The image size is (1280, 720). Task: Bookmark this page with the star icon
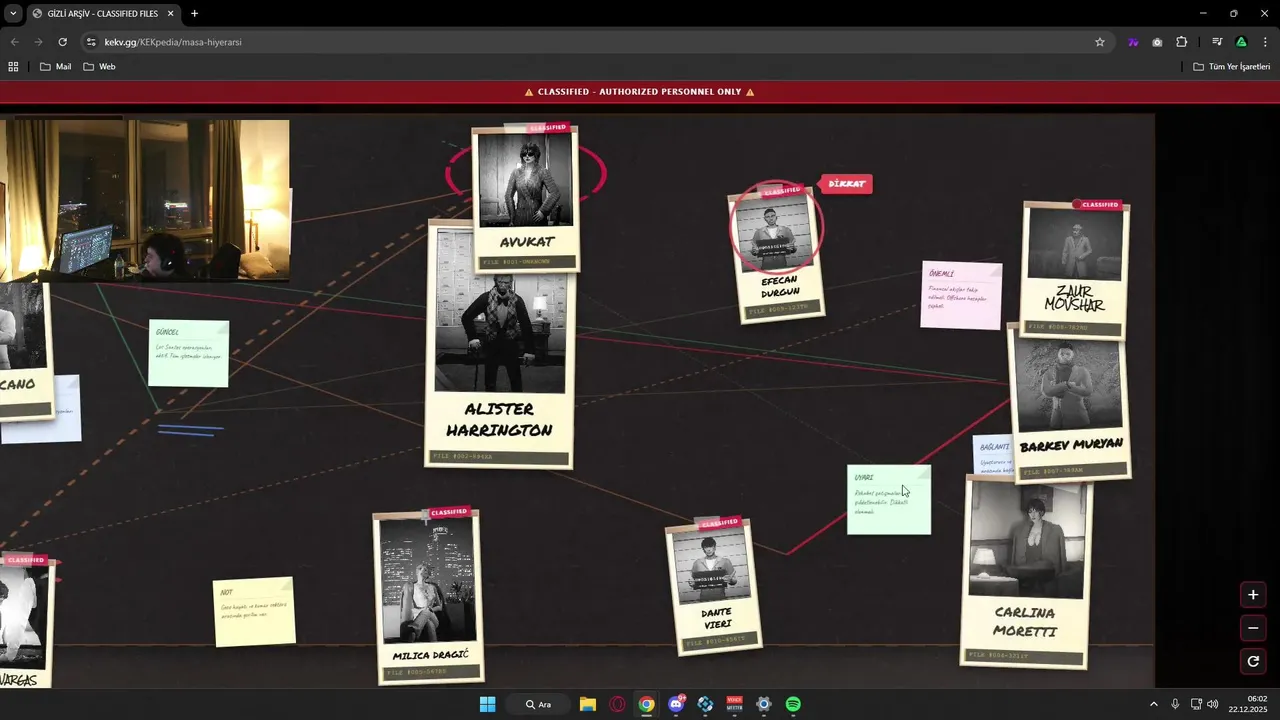coord(1100,42)
